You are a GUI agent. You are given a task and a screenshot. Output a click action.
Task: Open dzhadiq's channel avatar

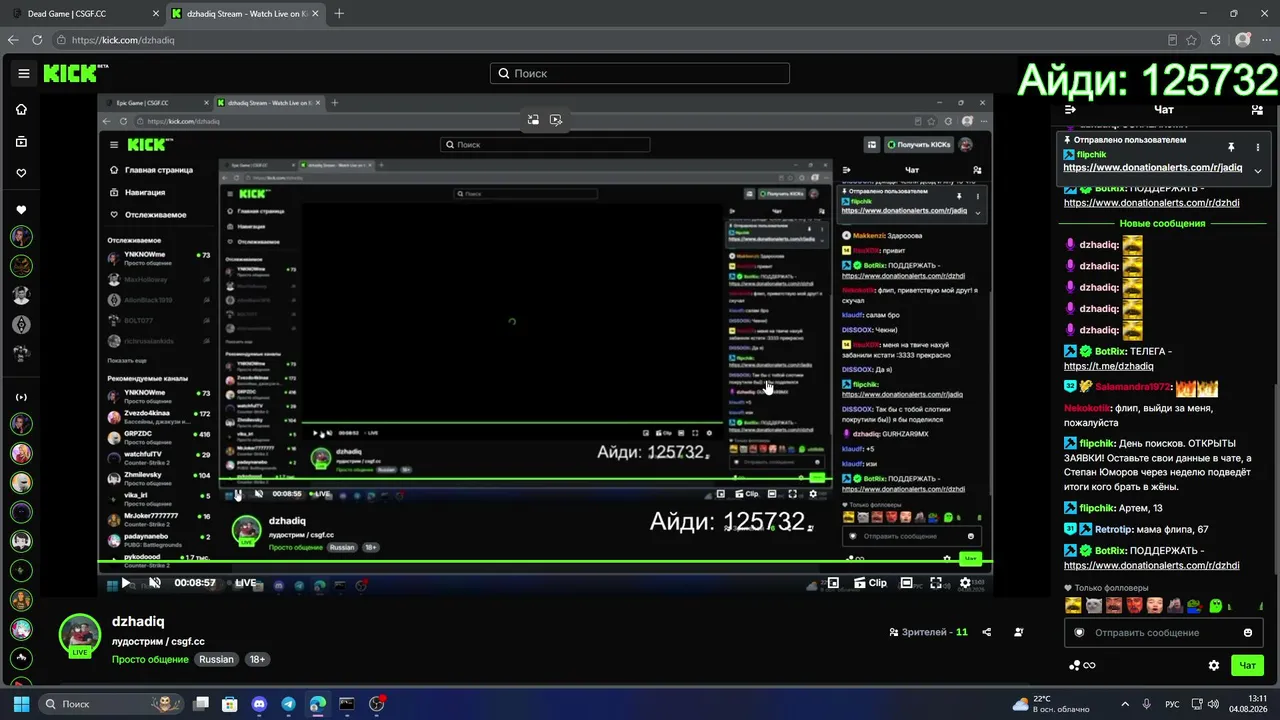click(x=80, y=634)
